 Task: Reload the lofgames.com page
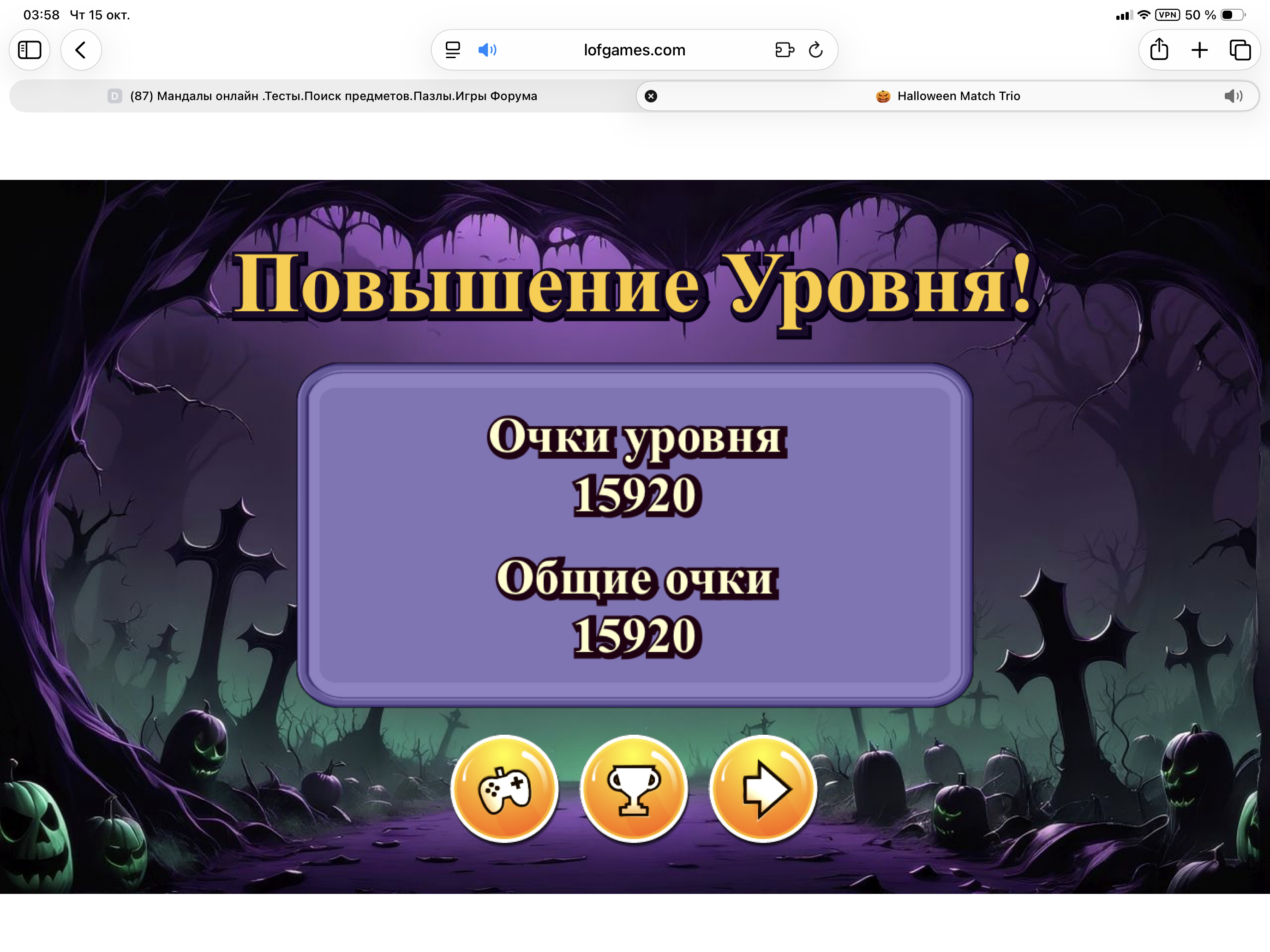coord(816,50)
